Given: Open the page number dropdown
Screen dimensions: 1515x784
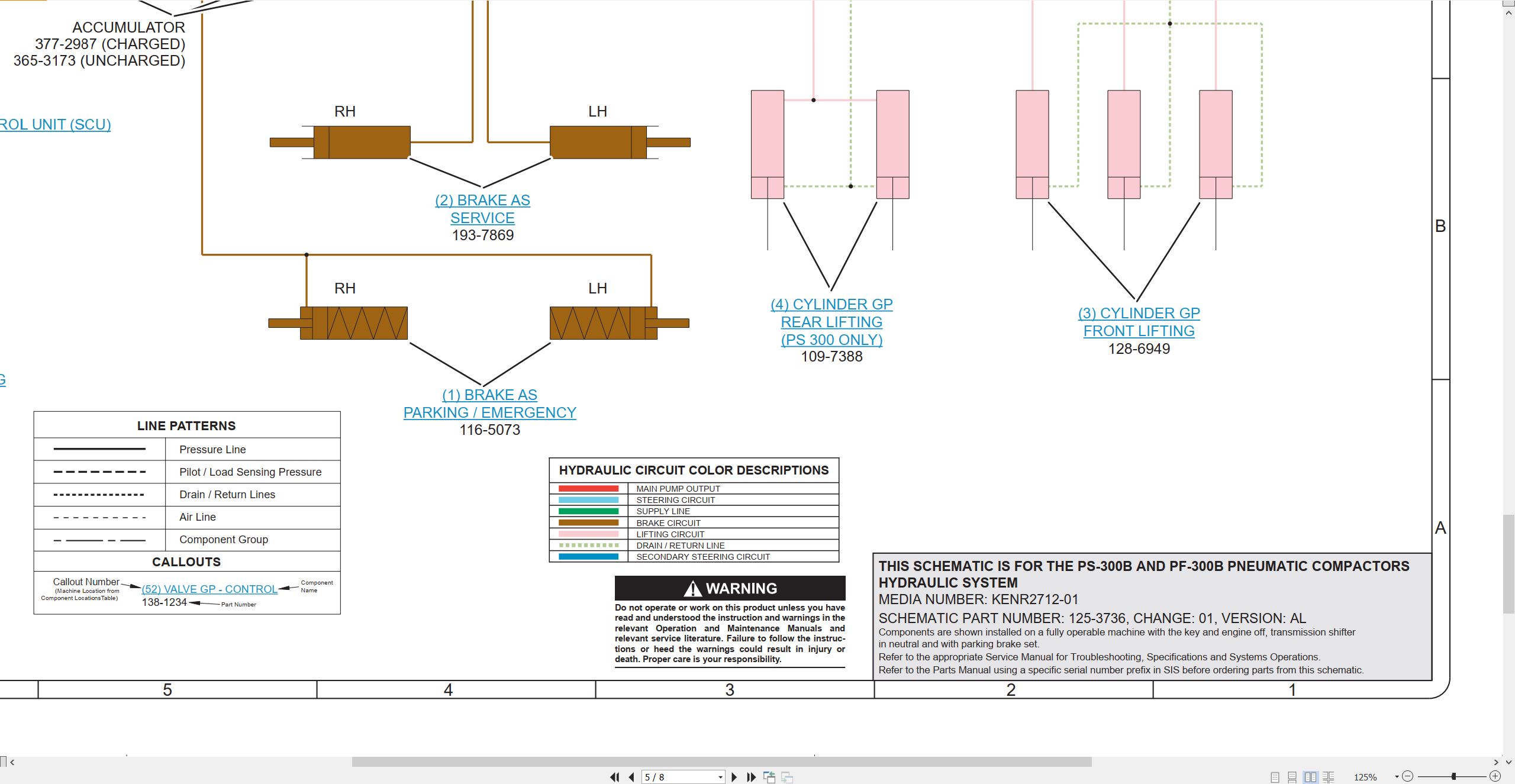Looking at the screenshot, I should click(720, 777).
